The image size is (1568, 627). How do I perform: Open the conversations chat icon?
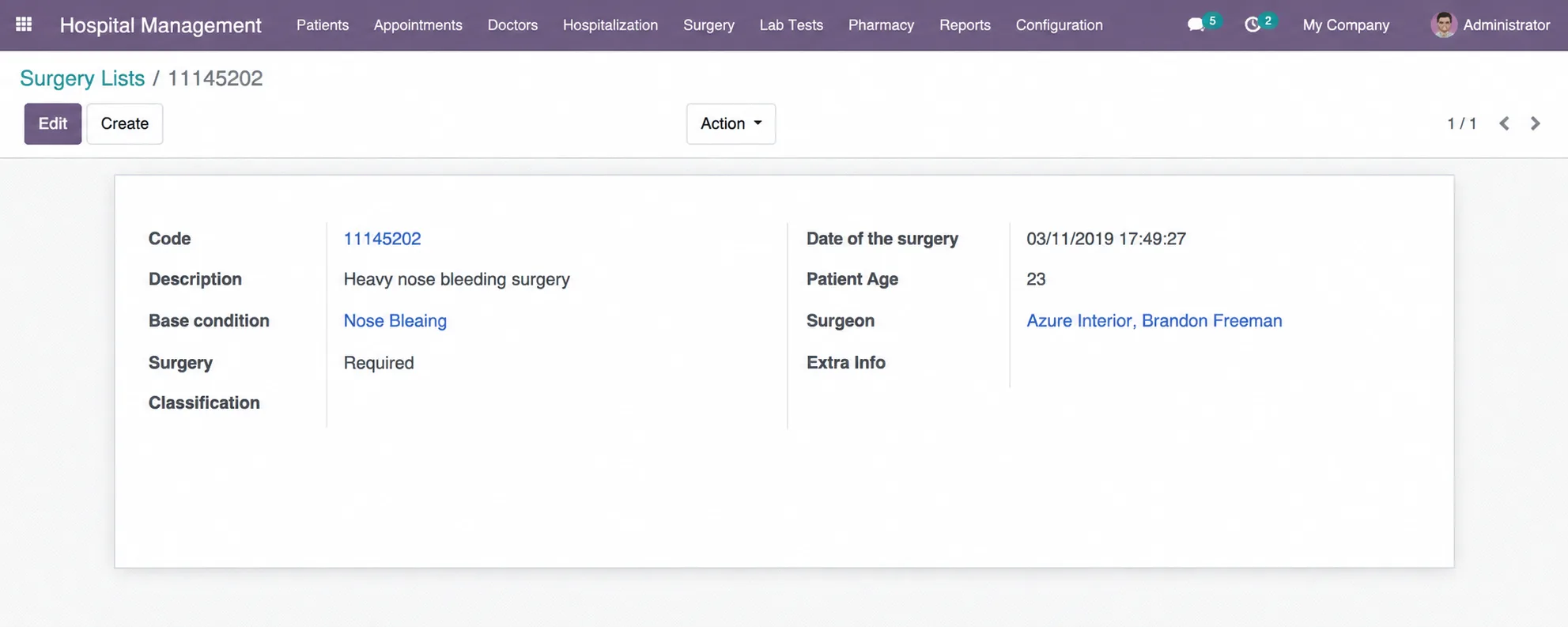point(1196,25)
